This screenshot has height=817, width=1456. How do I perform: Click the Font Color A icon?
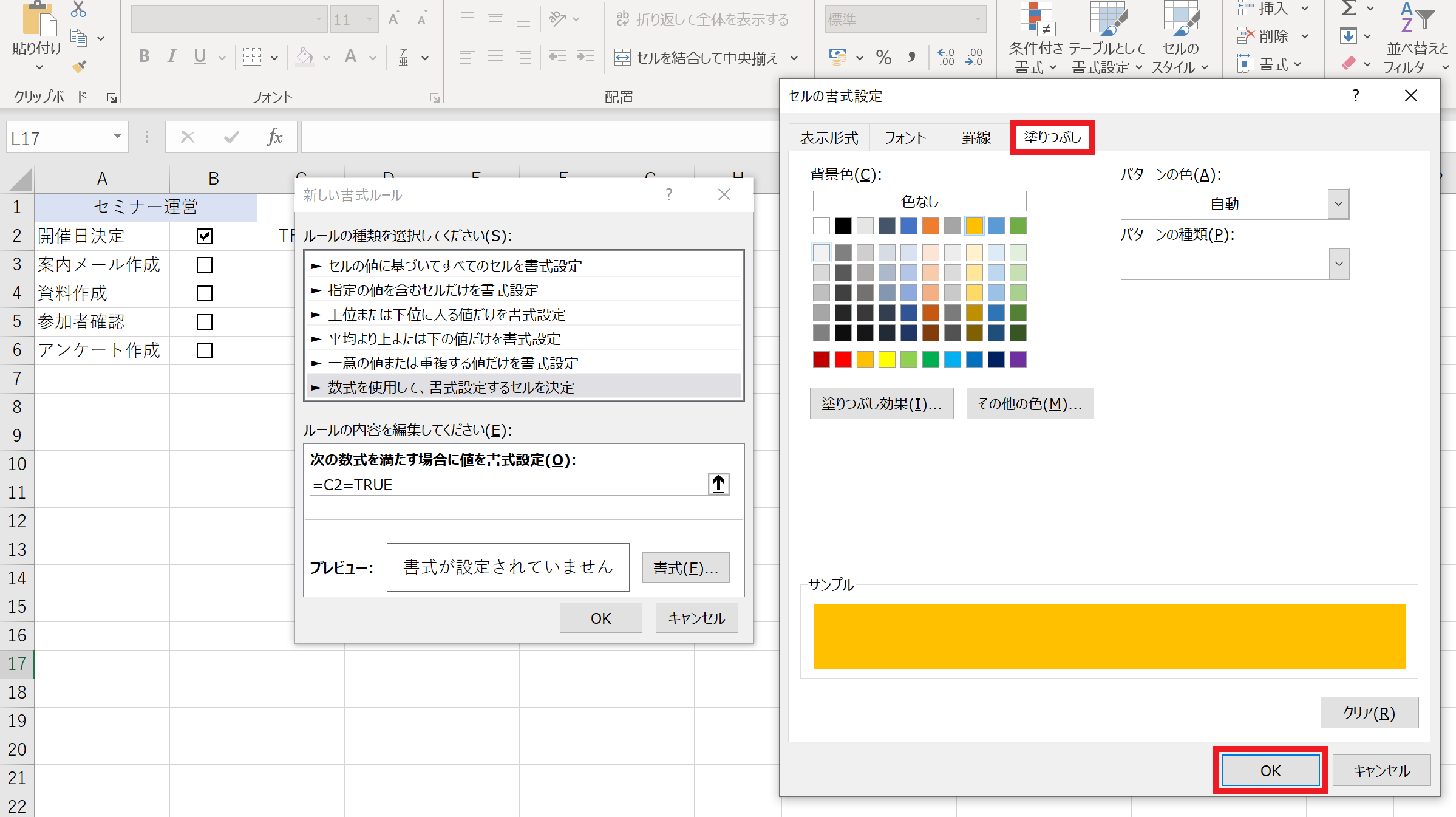(x=350, y=56)
